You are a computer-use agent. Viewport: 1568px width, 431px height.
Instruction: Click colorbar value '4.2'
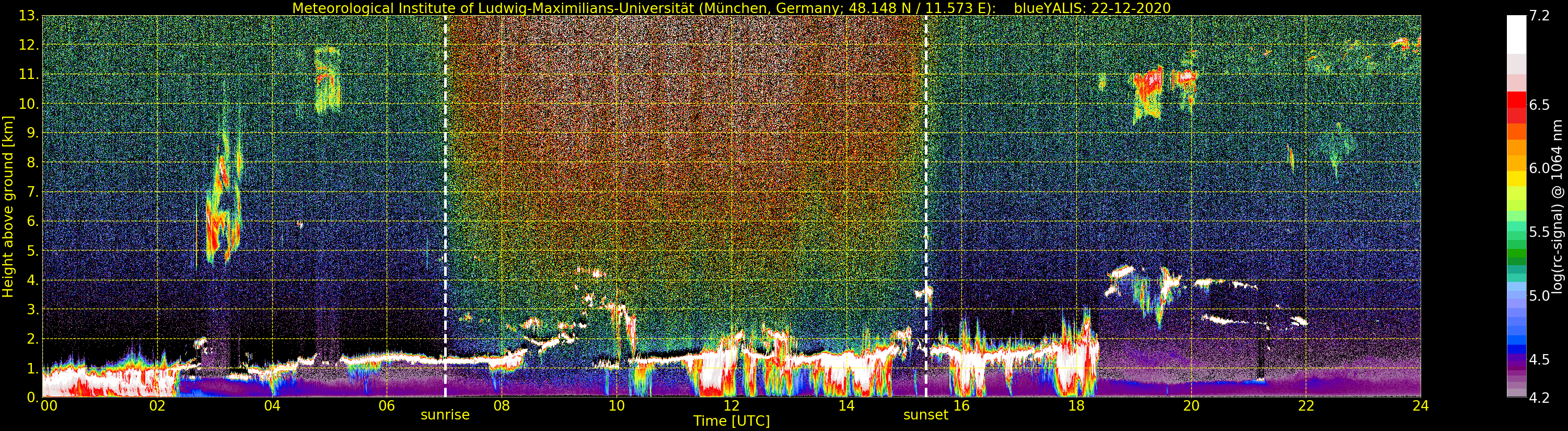tap(1539, 398)
